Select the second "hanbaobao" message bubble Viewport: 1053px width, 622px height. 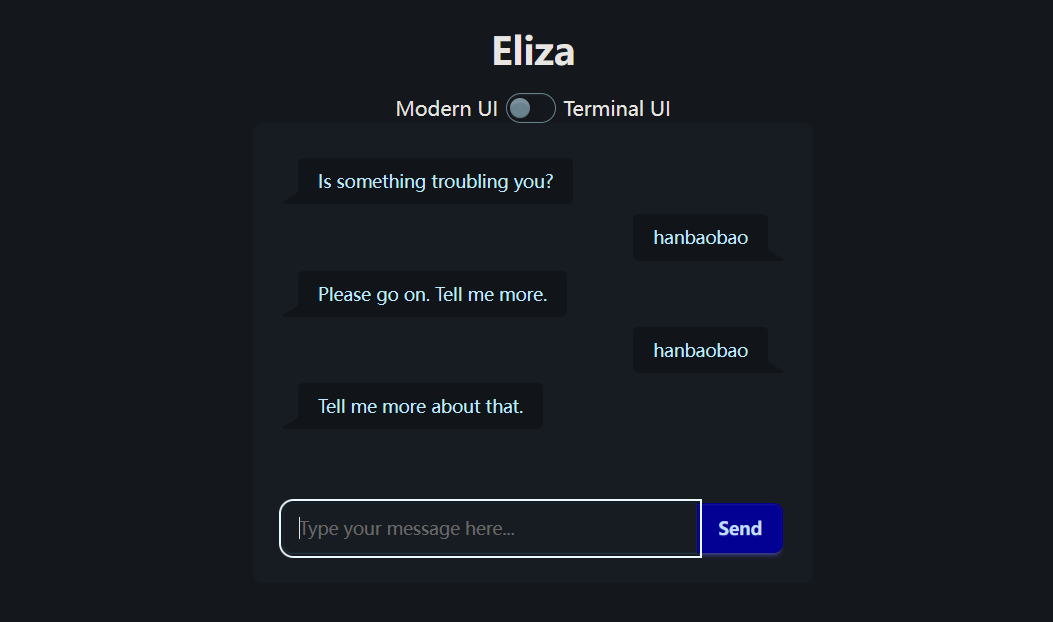click(x=700, y=350)
